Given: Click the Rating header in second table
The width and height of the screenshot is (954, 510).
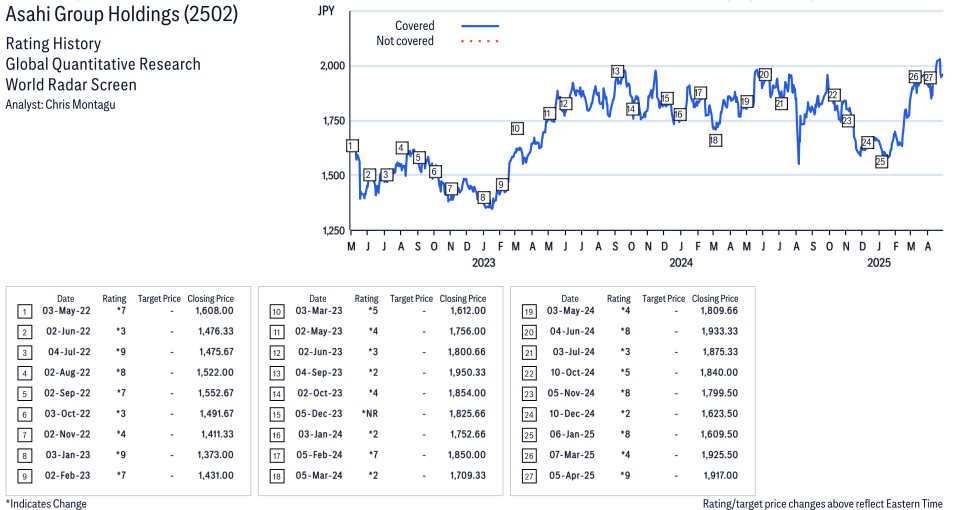Looking at the screenshot, I should (x=367, y=299).
